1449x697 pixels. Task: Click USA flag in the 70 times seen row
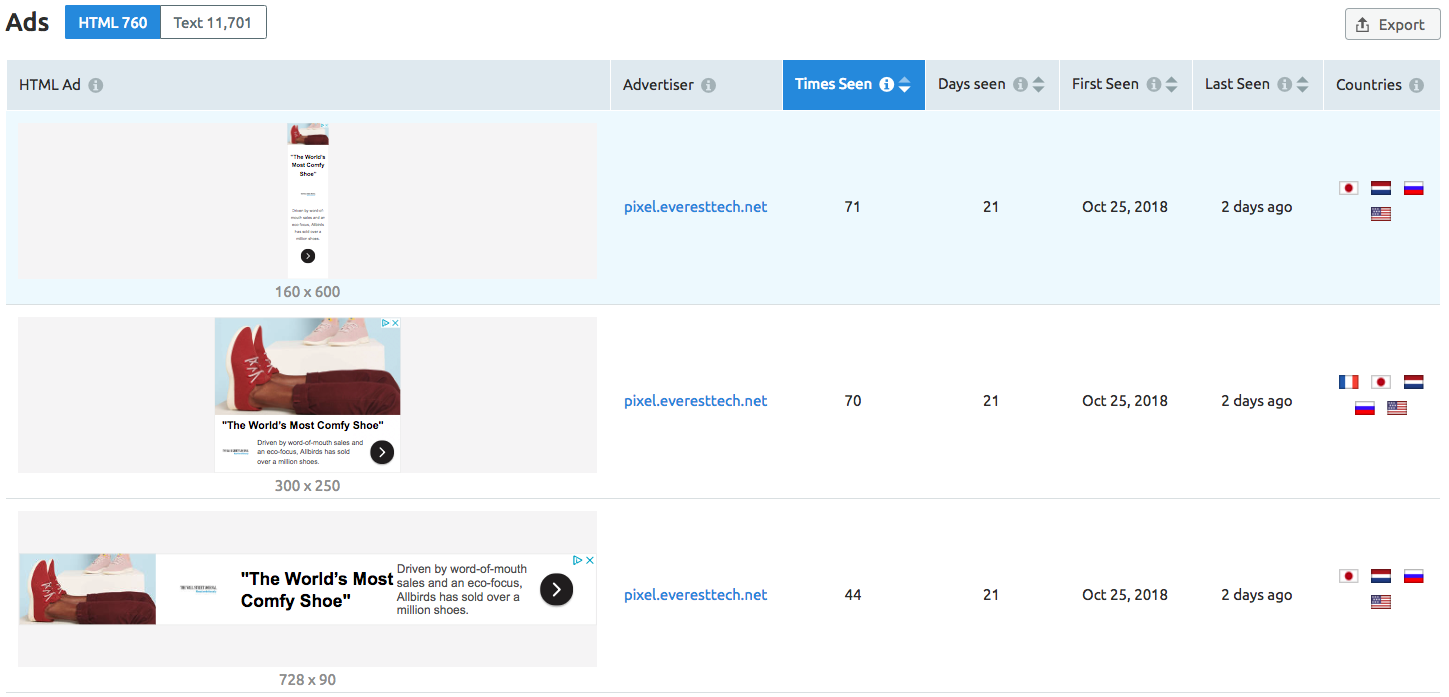pyautogui.click(x=1397, y=408)
